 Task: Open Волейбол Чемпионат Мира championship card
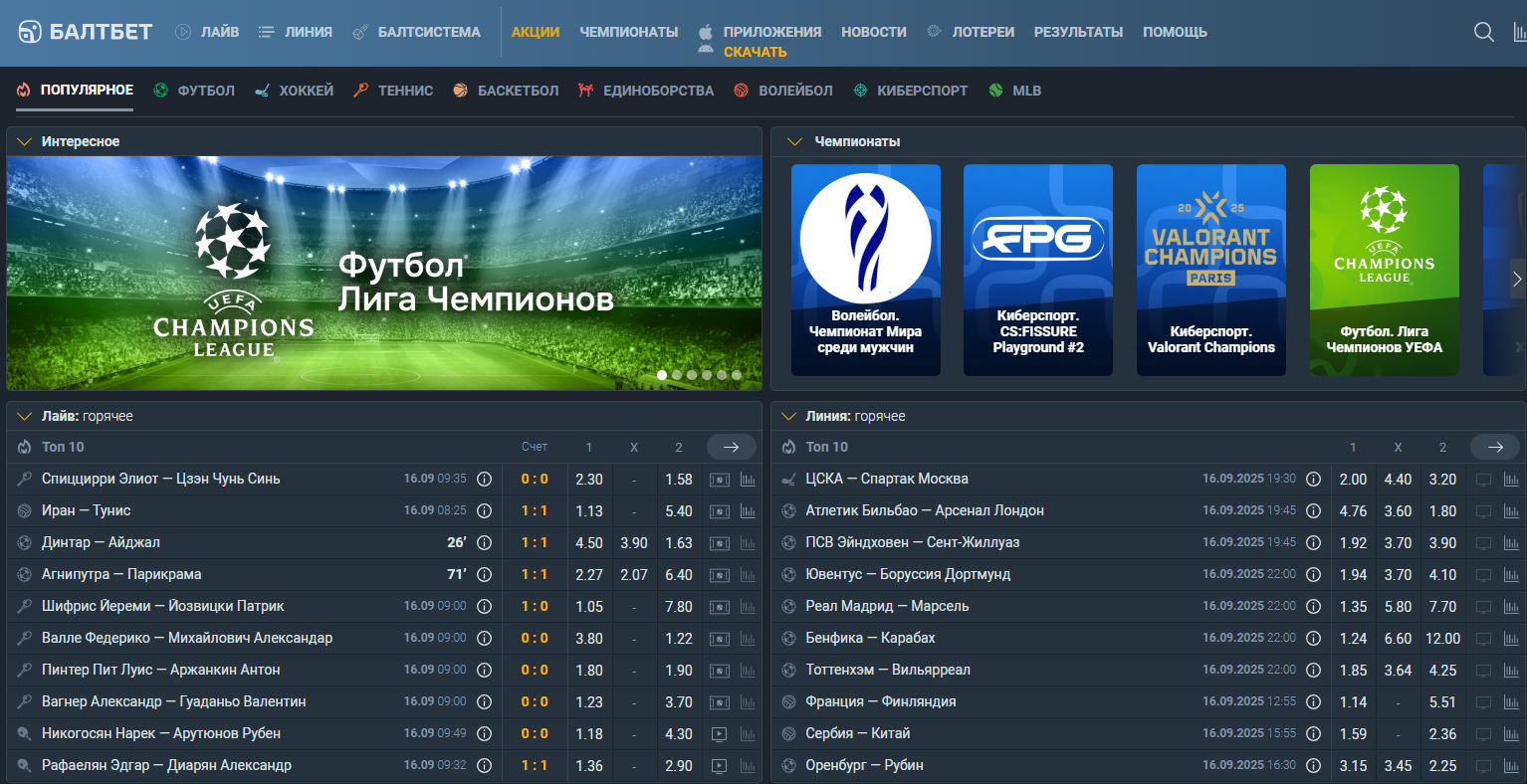866,270
